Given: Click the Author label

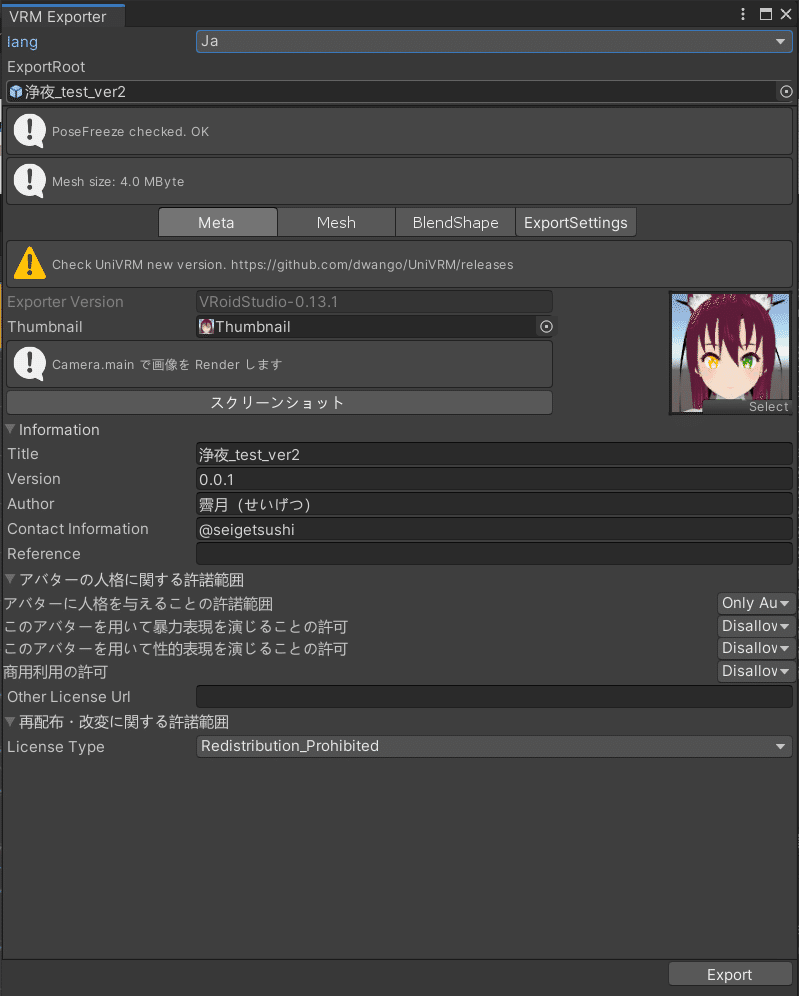Looking at the screenshot, I should 30,504.
